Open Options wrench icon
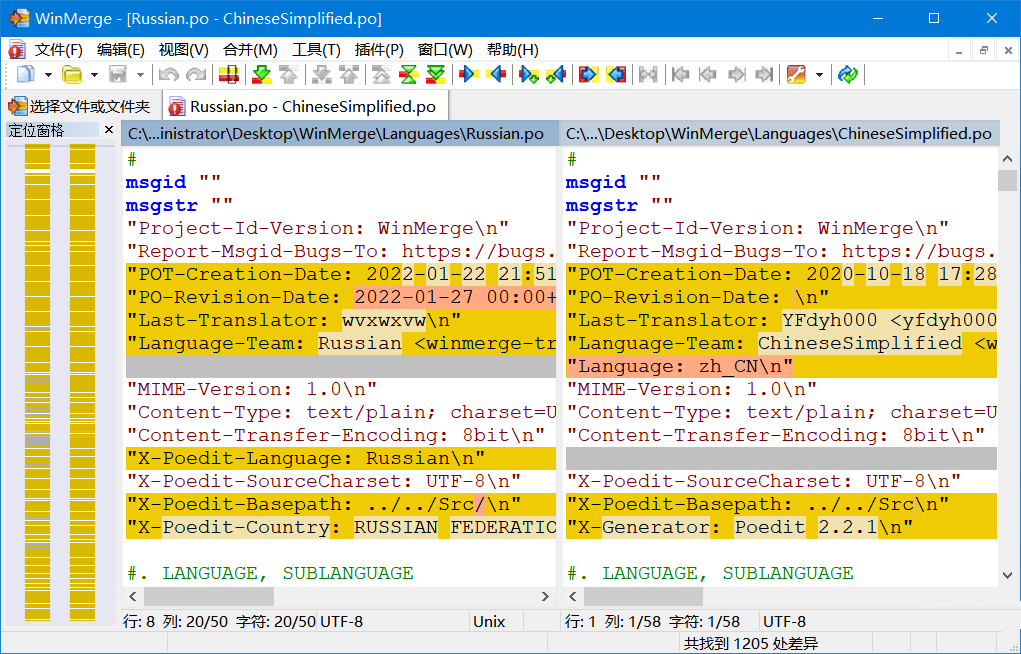Viewport: 1021px width, 654px height. pos(796,75)
